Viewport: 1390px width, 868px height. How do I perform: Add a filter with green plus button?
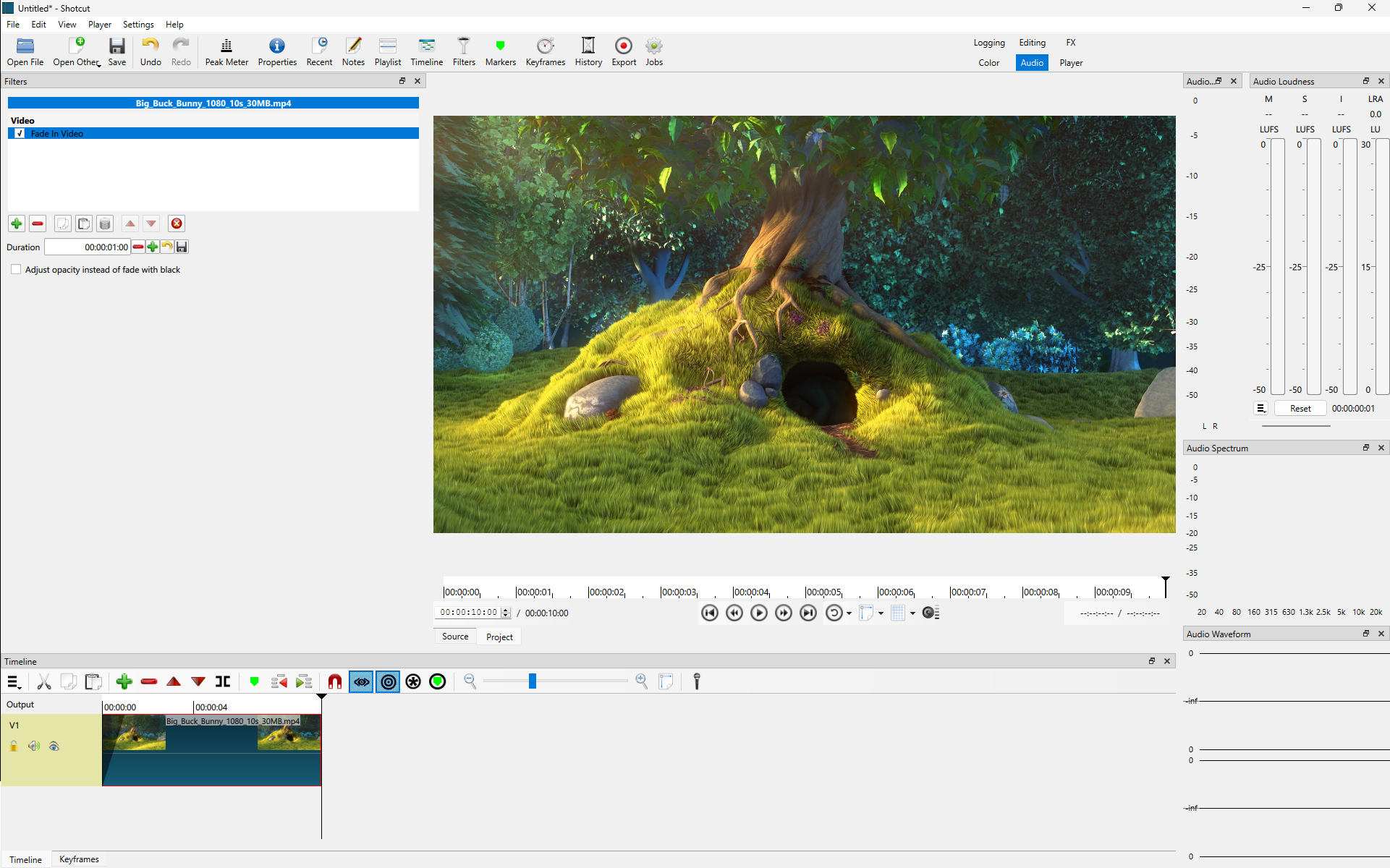(x=17, y=224)
